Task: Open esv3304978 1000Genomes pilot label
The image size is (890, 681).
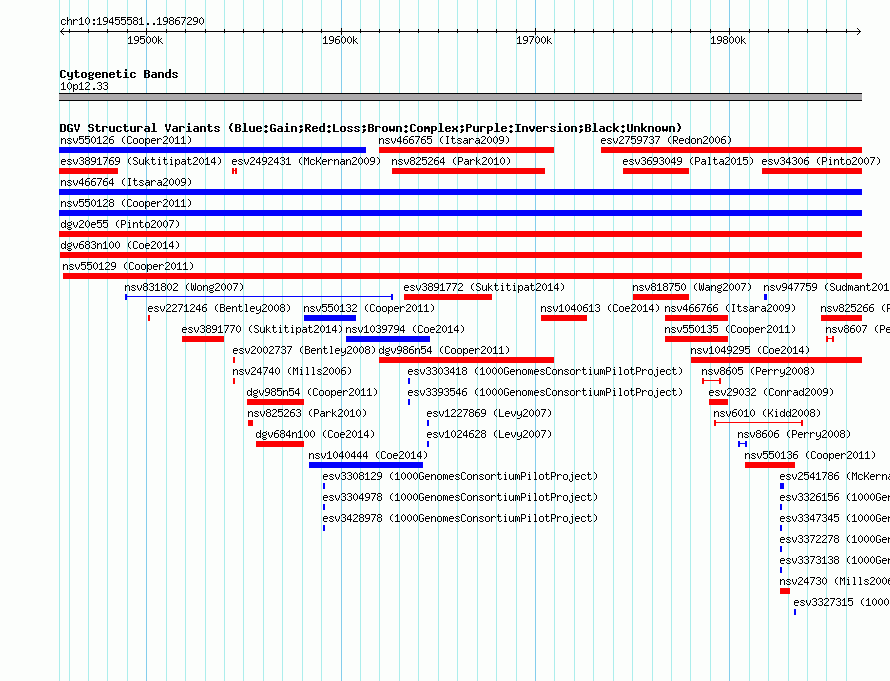Action: pos(460,497)
